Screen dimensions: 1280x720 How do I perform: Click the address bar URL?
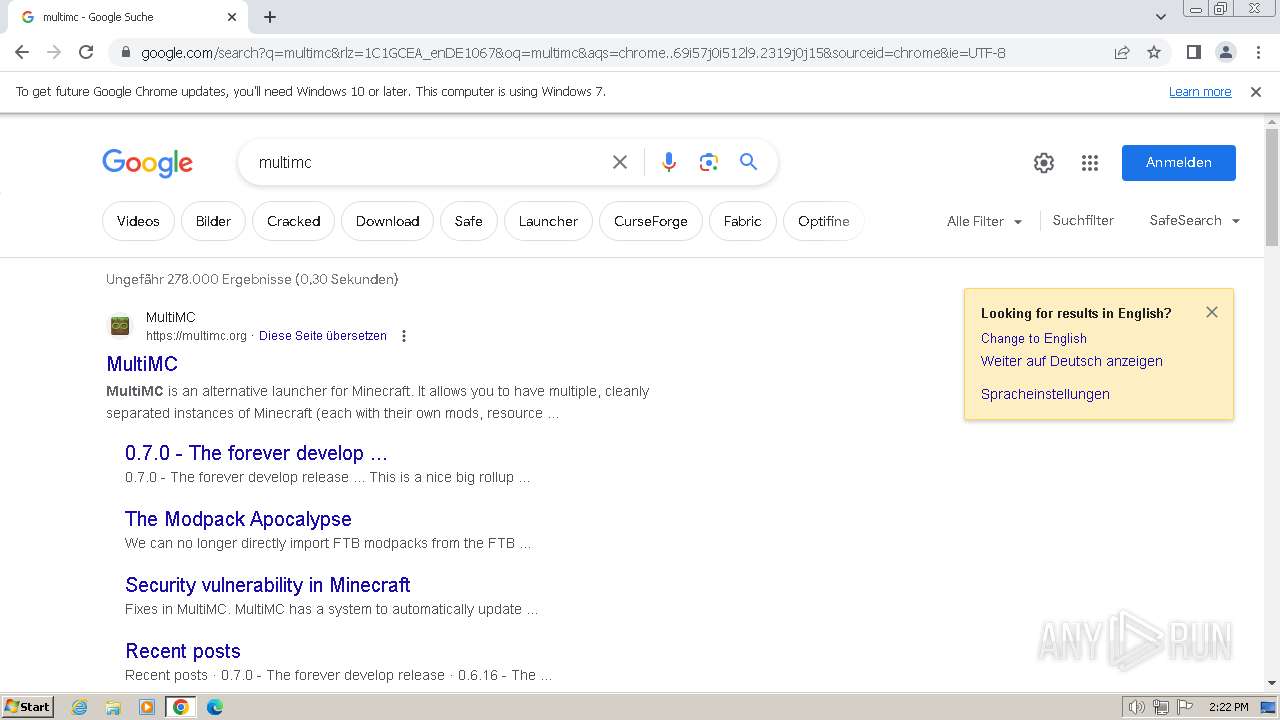pos(573,53)
